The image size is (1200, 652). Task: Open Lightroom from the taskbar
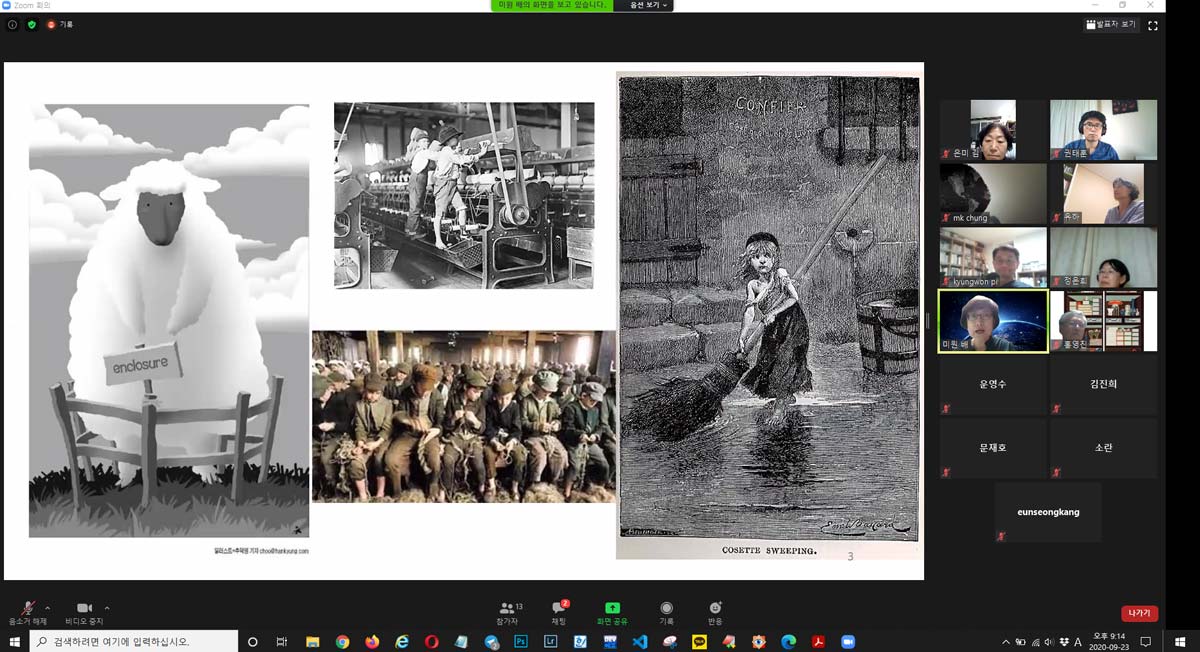point(551,641)
